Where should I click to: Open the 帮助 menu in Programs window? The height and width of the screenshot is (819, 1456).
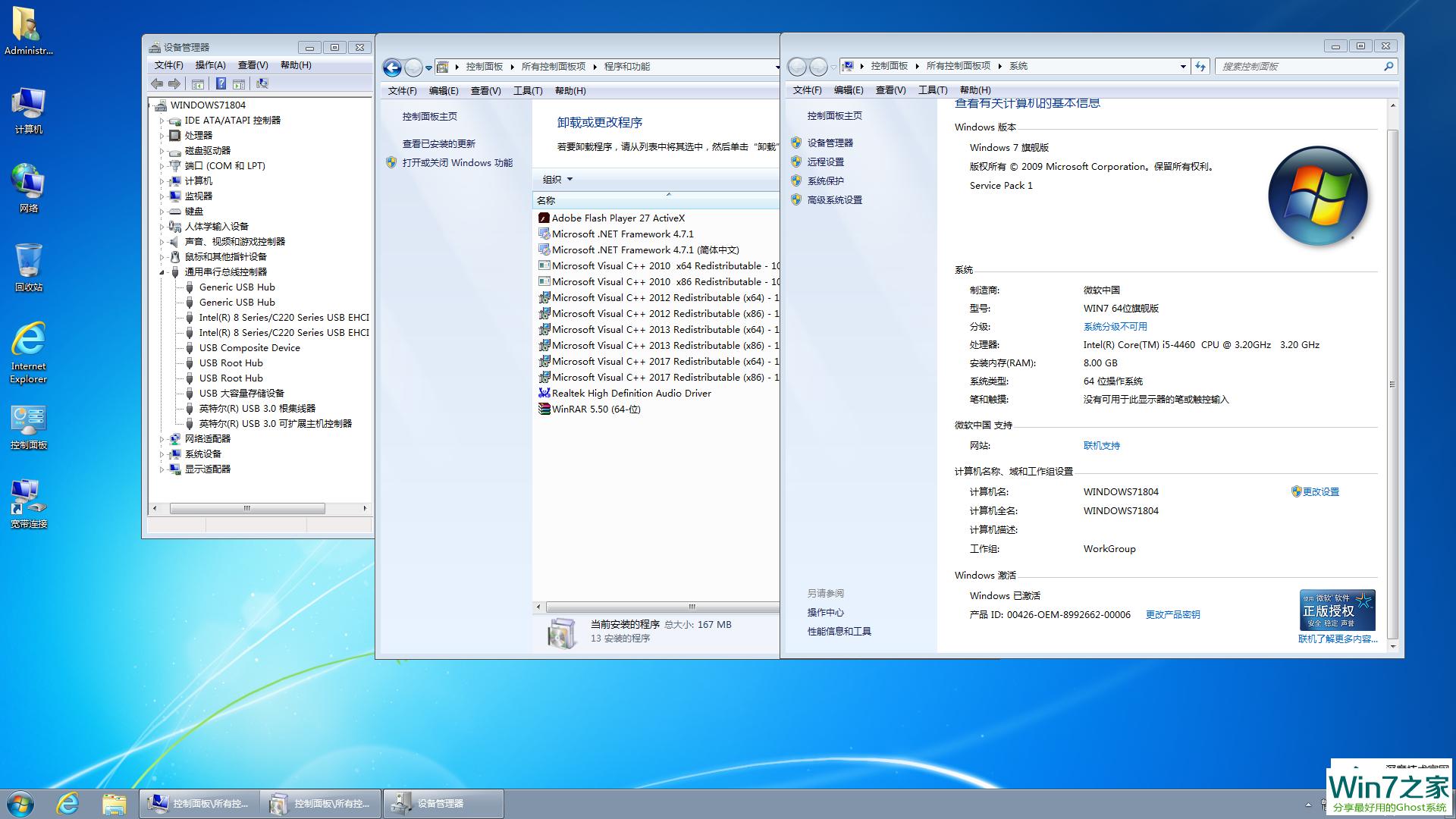coord(570,90)
